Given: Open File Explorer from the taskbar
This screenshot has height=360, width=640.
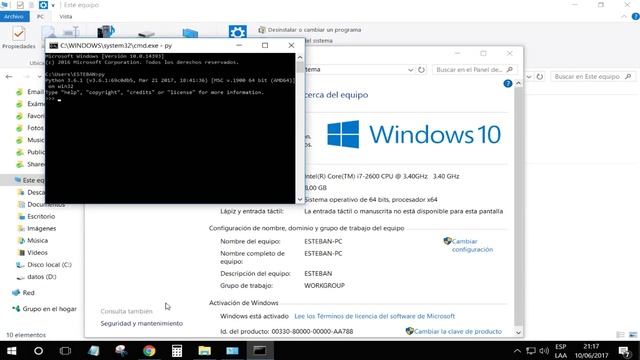Looking at the screenshot, I should coord(204,351).
